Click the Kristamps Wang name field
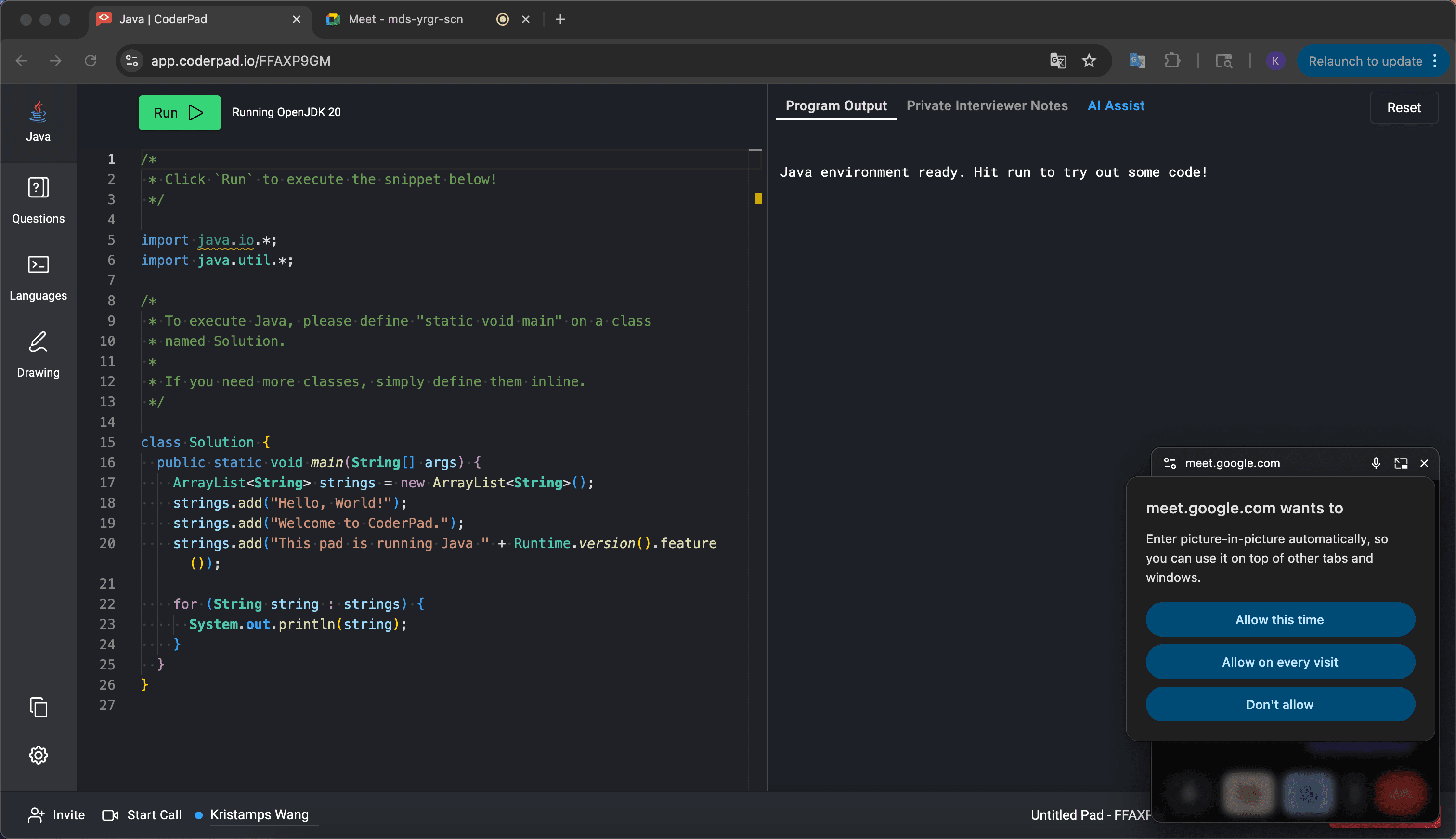This screenshot has width=1456, height=839. pyautogui.click(x=259, y=815)
